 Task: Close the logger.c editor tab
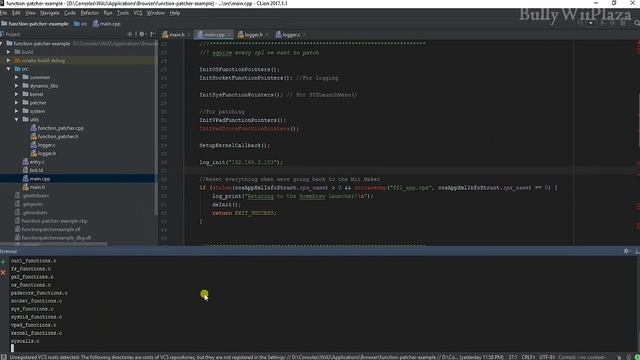(x=304, y=35)
